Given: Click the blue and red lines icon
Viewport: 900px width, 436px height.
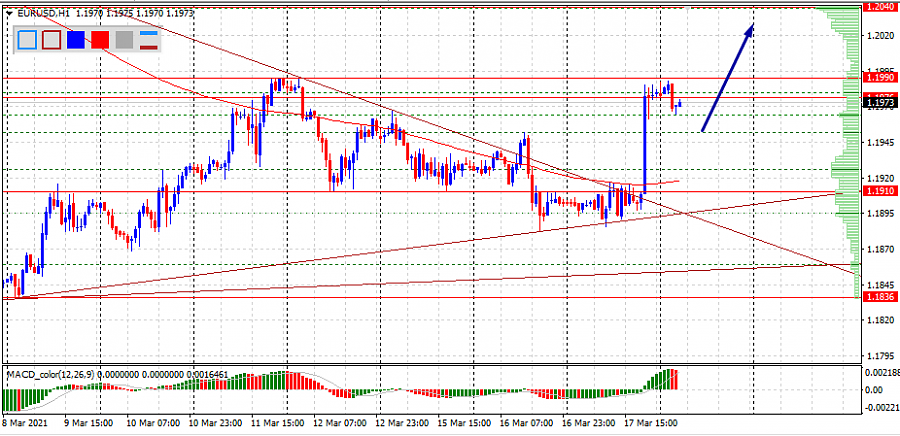Looking at the screenshot, I should (x=149, y=40).
